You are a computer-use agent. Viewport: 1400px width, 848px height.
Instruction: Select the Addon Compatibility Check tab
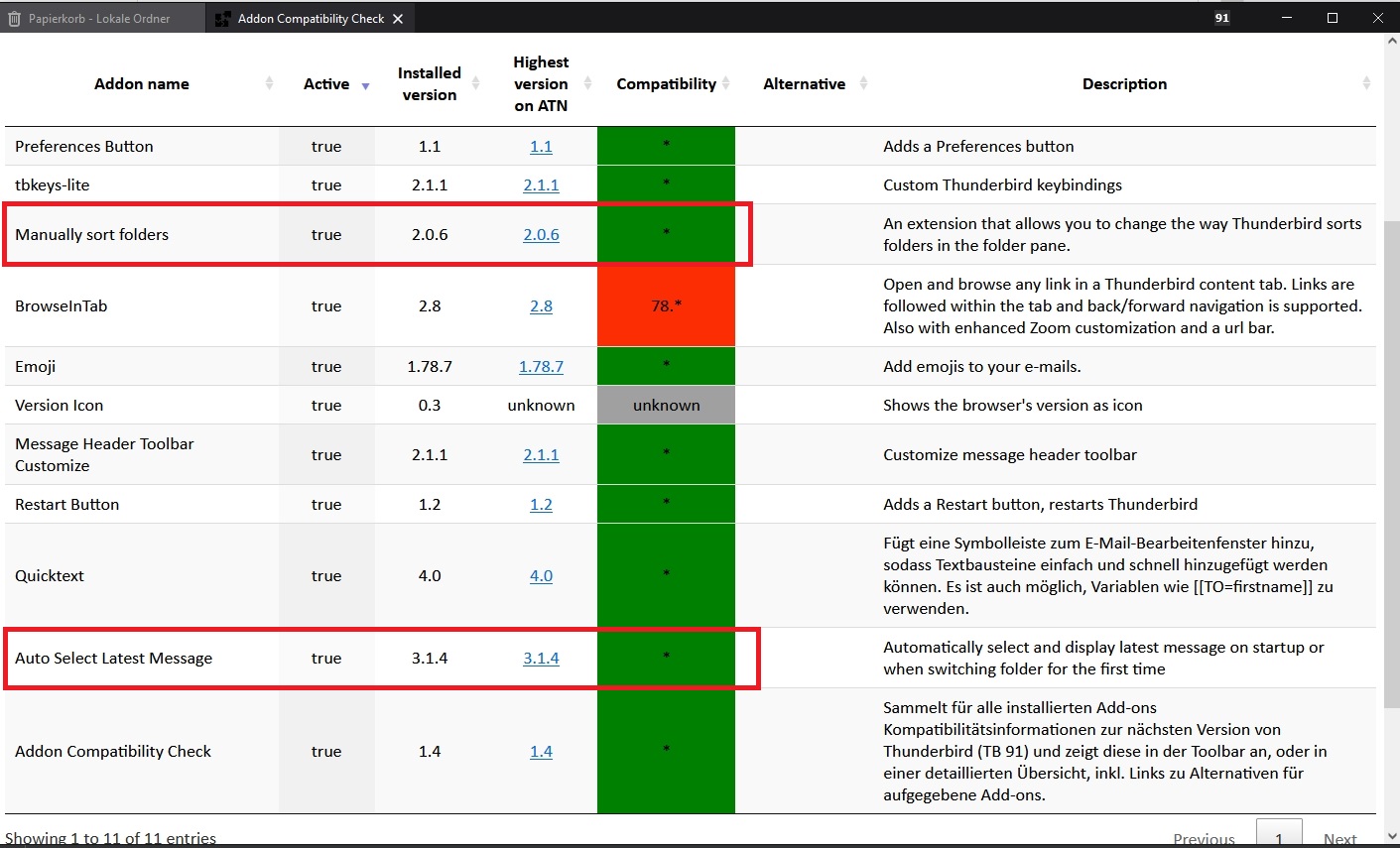(x=311, y=19)
